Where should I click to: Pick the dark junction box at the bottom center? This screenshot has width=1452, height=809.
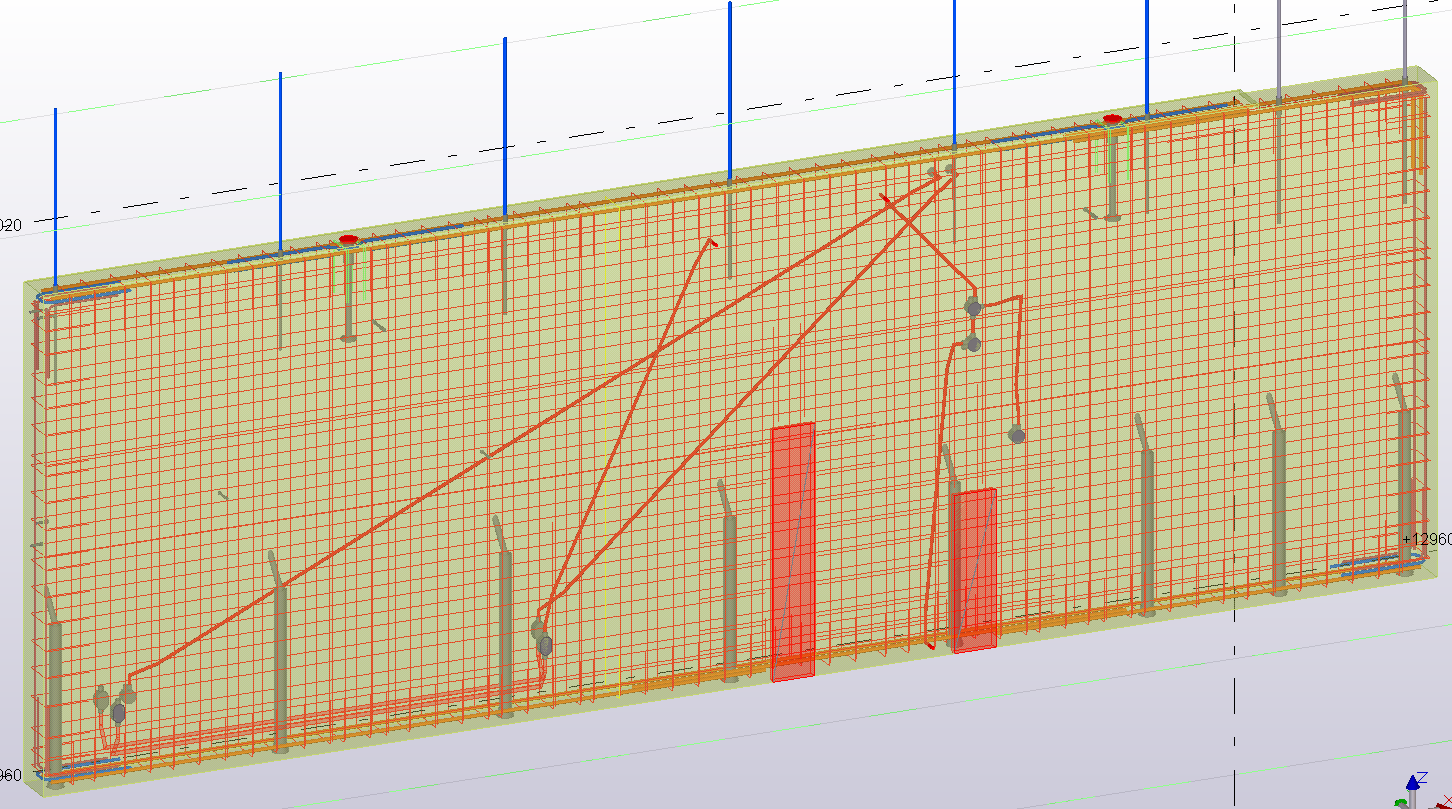545,645
